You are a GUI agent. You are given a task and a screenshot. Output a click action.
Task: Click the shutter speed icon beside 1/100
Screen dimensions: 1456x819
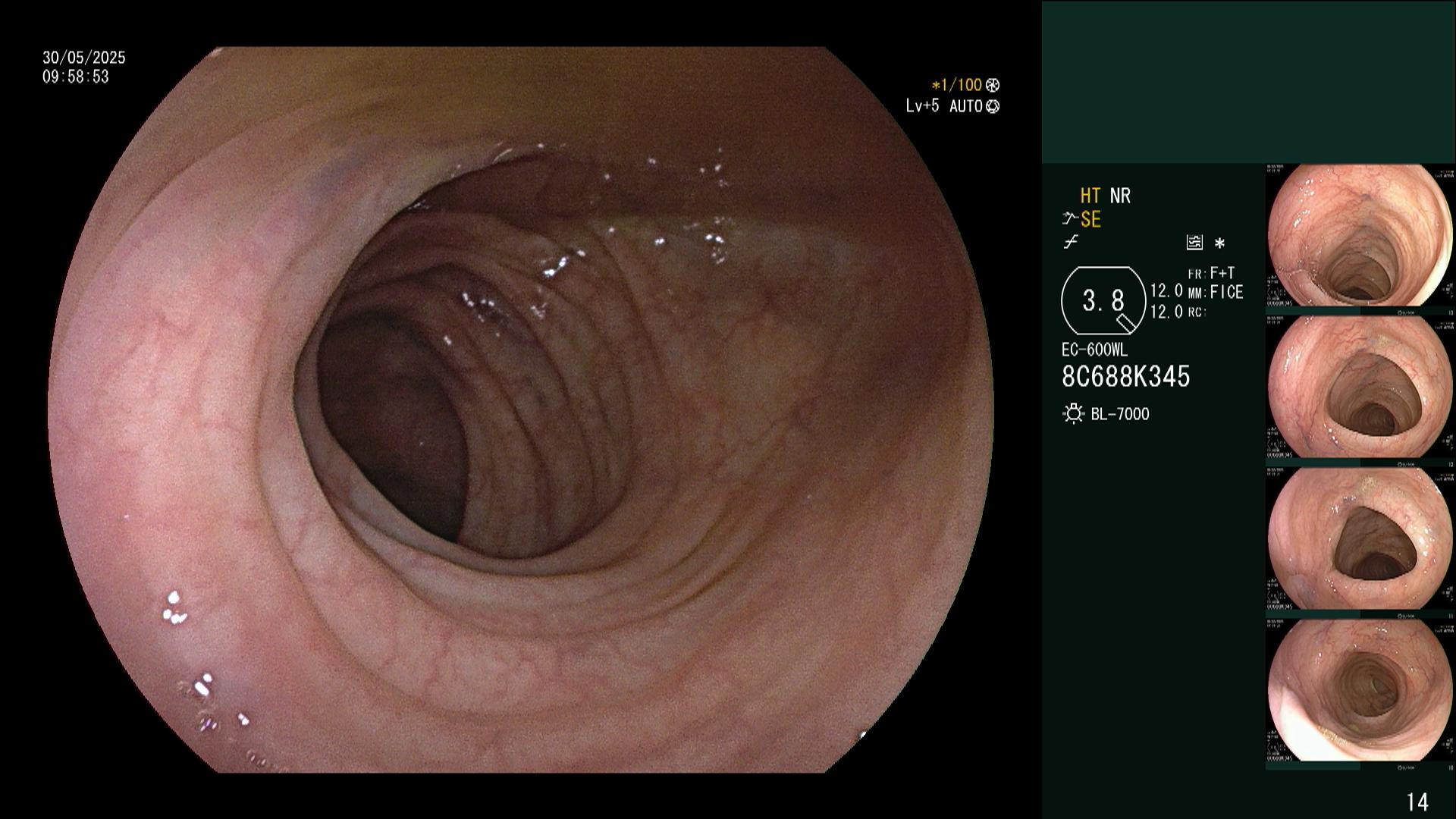point(993,85)
